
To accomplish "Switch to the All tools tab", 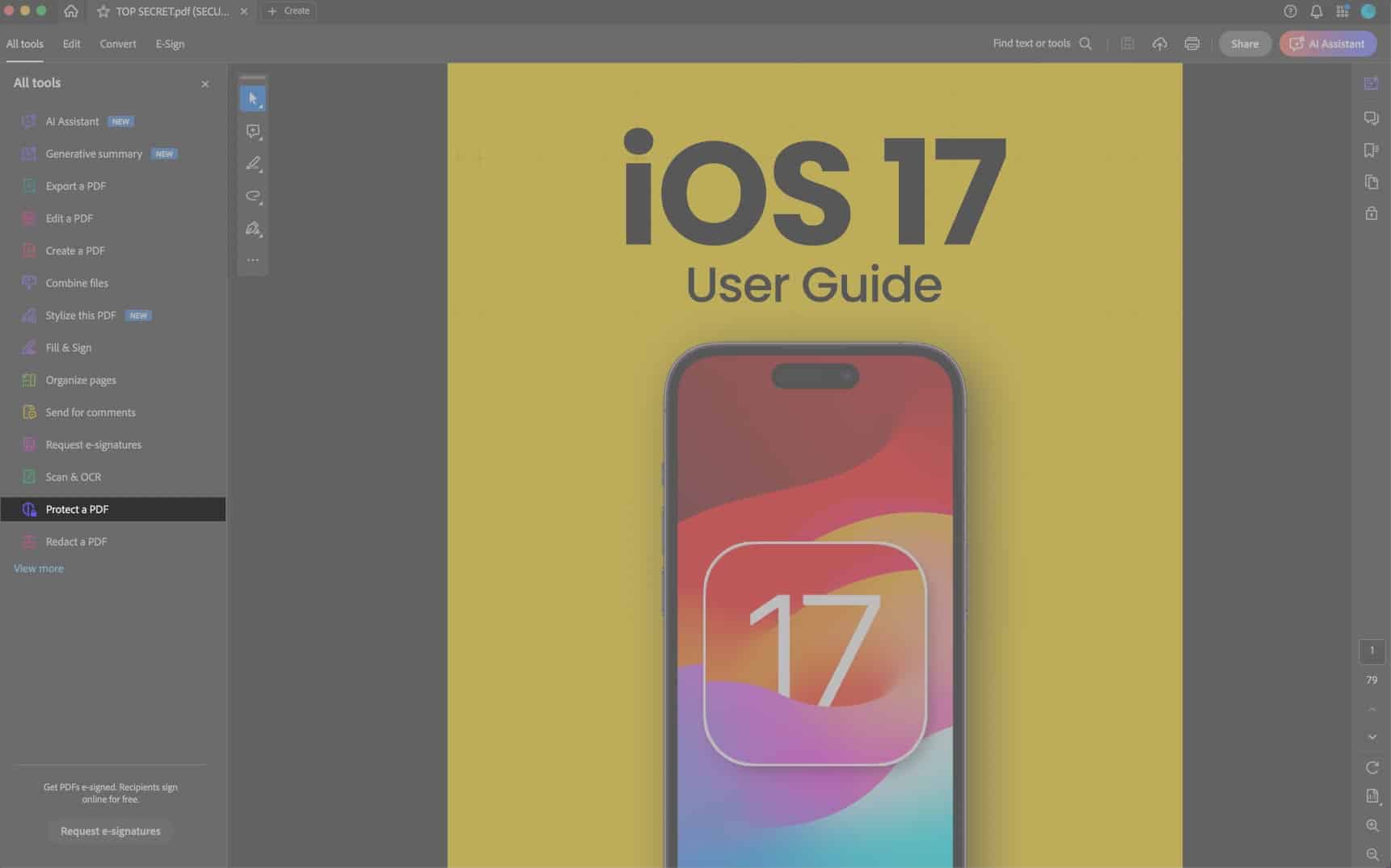I will coord(25,44).
